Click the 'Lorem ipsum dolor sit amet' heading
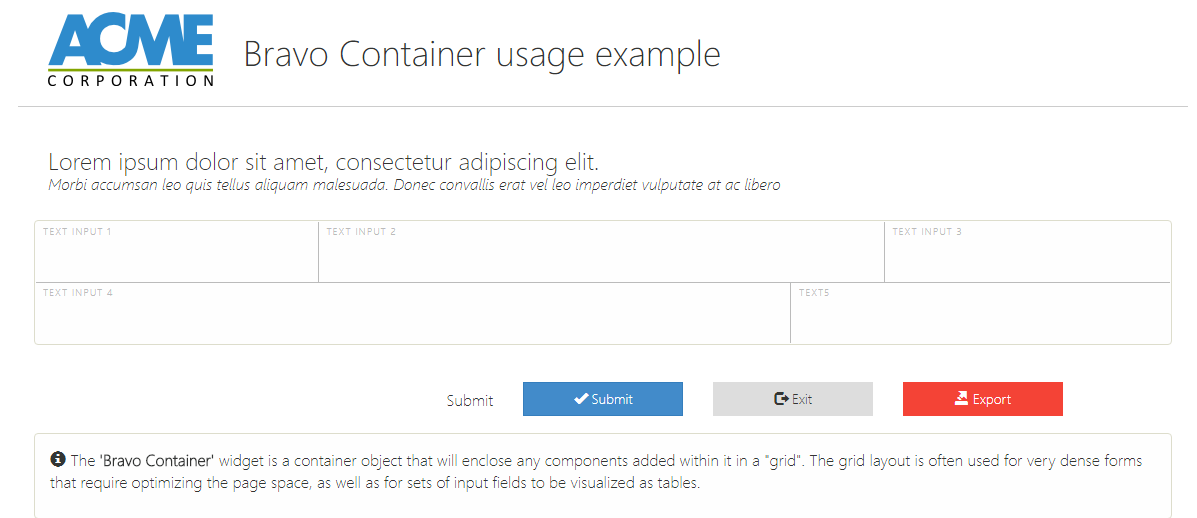Viewport: 1197px width, 518px height. coord(323,162)
